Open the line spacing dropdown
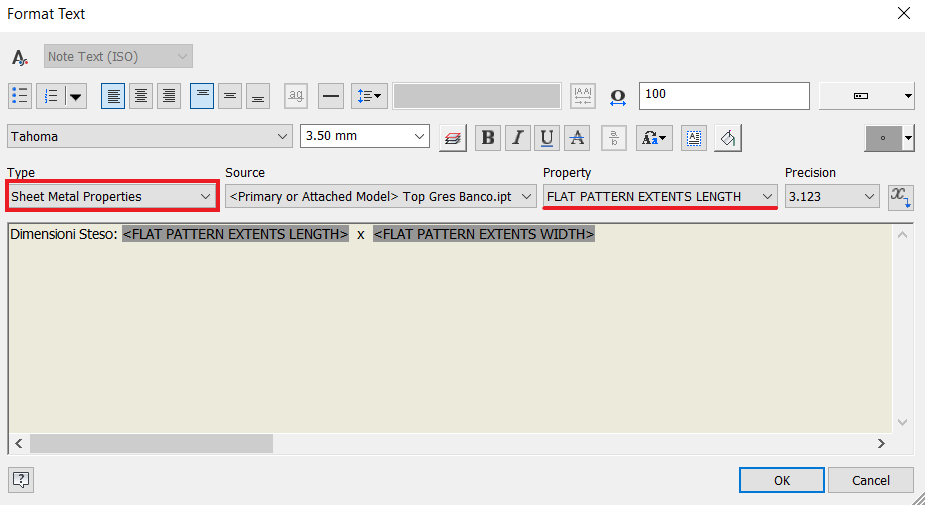This screenshot has height=505, width=925. tap(369, 96)
